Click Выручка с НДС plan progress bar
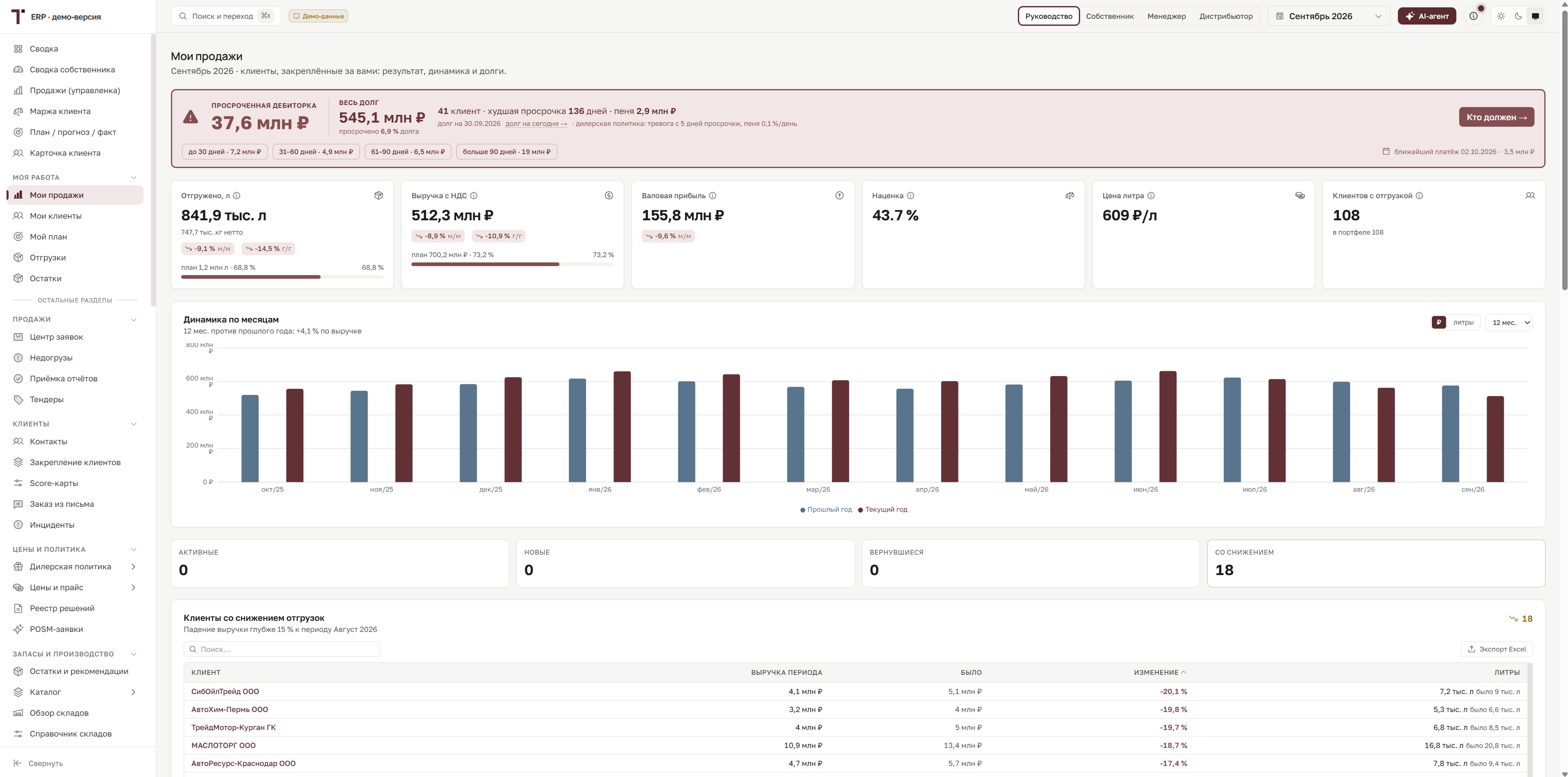Screen dimensions: 1568x777 click(x=512, y=264)
